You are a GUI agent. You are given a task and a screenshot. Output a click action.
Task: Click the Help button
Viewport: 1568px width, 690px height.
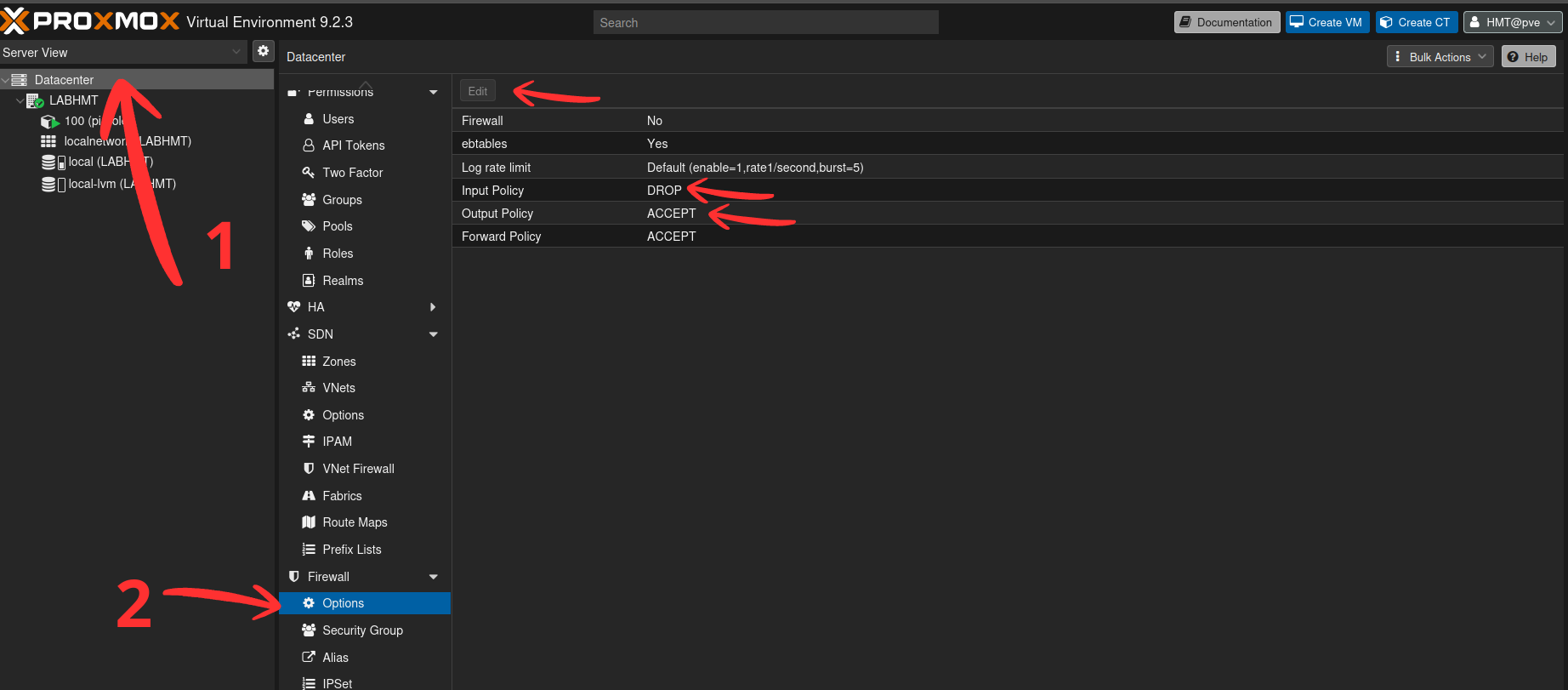coord(1528,57)
